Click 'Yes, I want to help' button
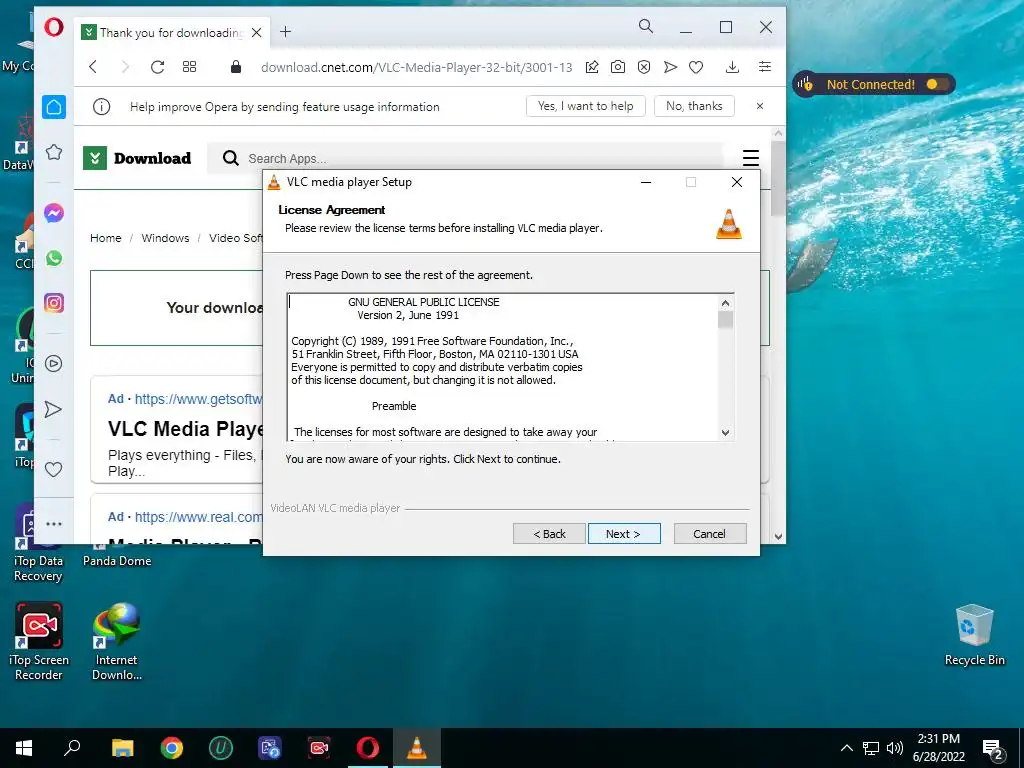Image resolution: width=1024 pixels, height=768 pixels. point(586,106)
